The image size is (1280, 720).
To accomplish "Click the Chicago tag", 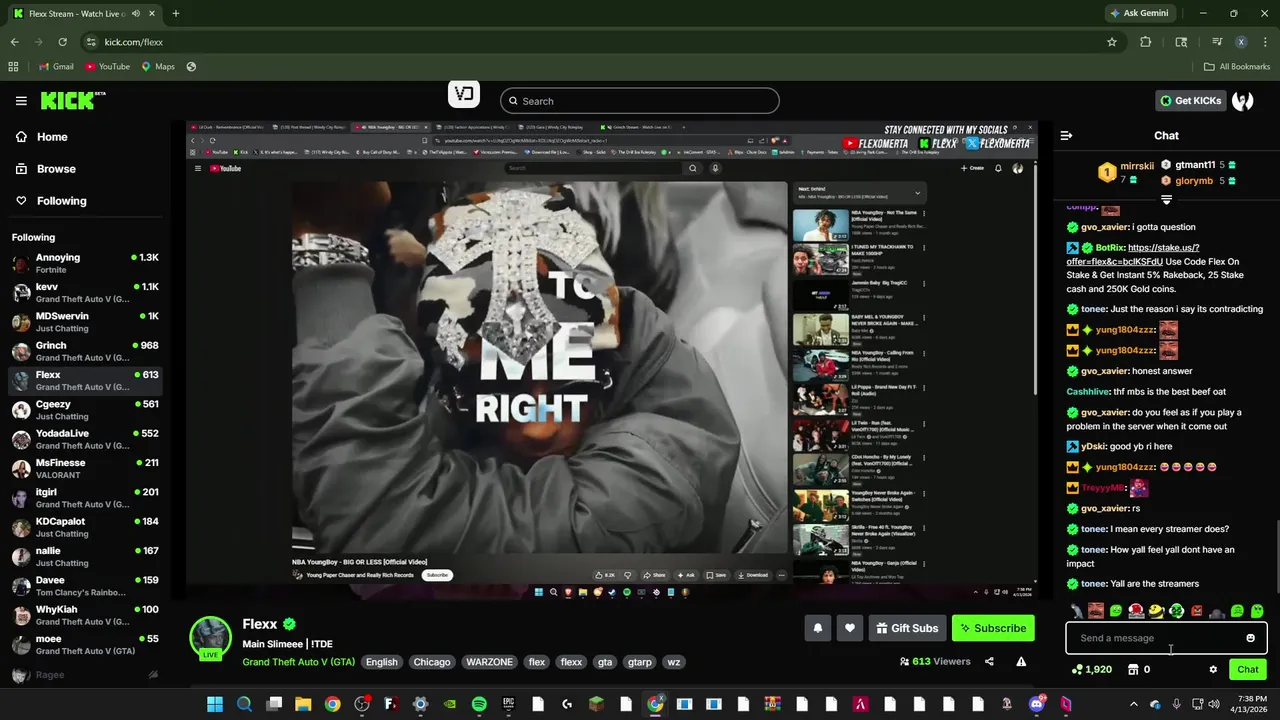I will coord(431,662).
